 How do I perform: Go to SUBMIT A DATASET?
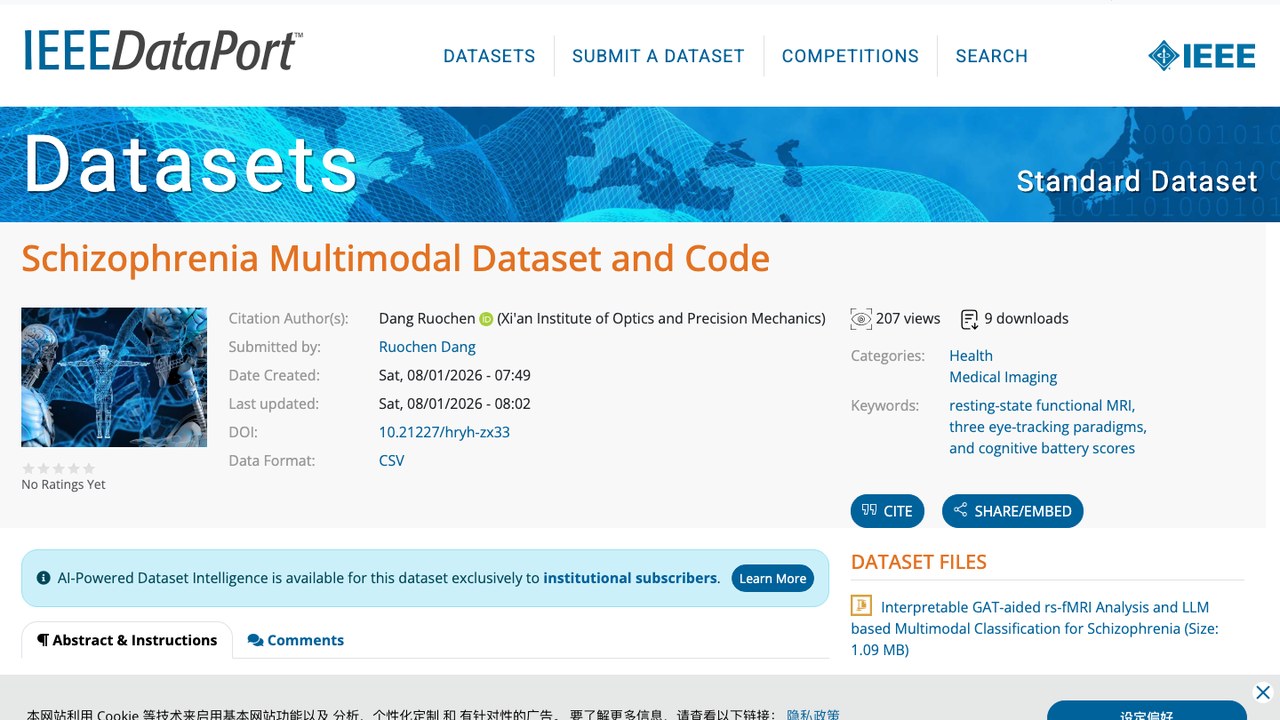click(658, 56)
